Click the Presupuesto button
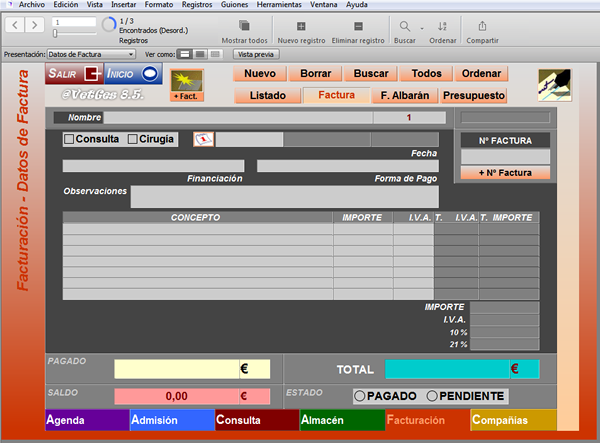Viewport: 600px width, 443px height. click(x=474, y=96)
